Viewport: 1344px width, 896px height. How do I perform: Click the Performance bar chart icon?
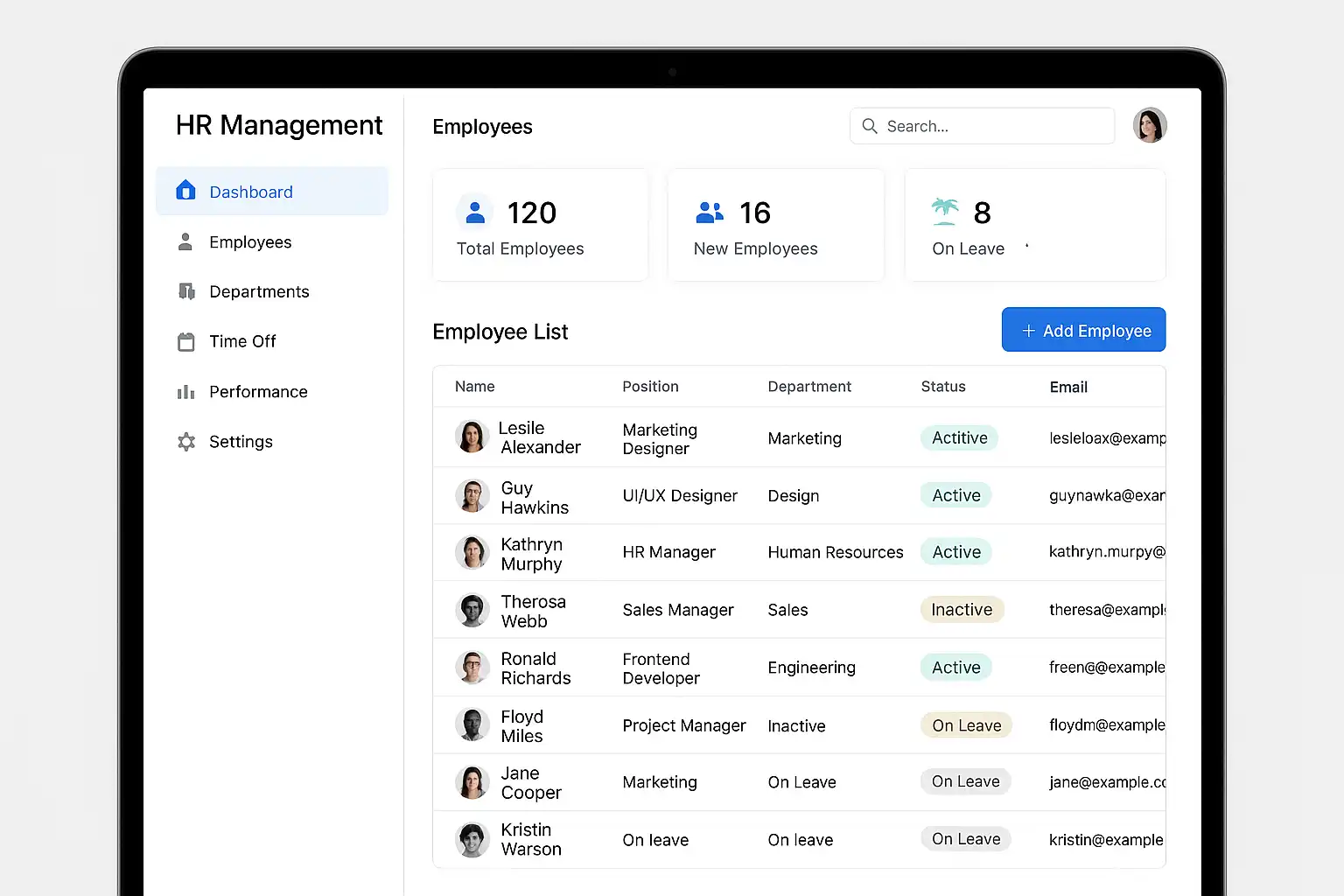186,392
